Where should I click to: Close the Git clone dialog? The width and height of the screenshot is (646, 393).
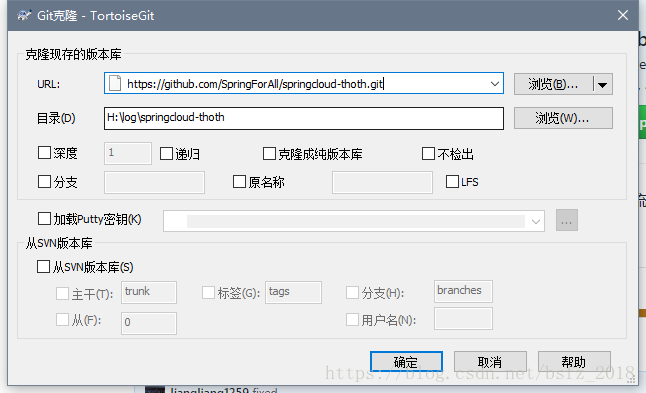[623, 15]
